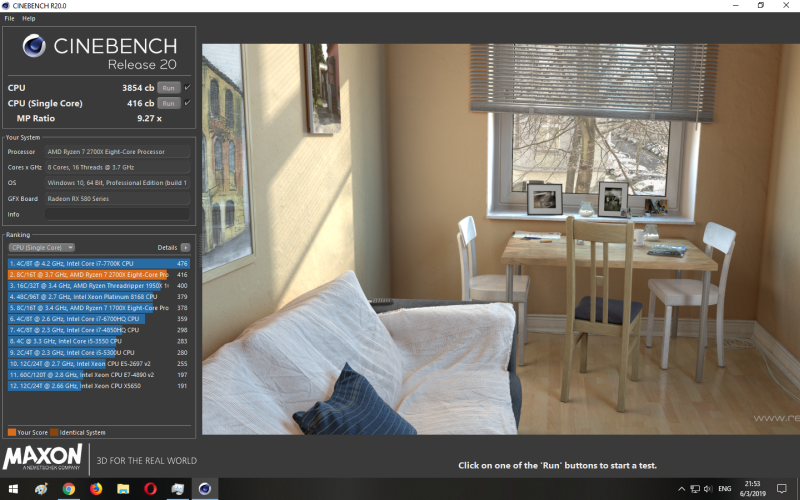This screenshot has height=500, width=800.
Task: Open Opera browser from taskbar
Action: tap(151, 489)
